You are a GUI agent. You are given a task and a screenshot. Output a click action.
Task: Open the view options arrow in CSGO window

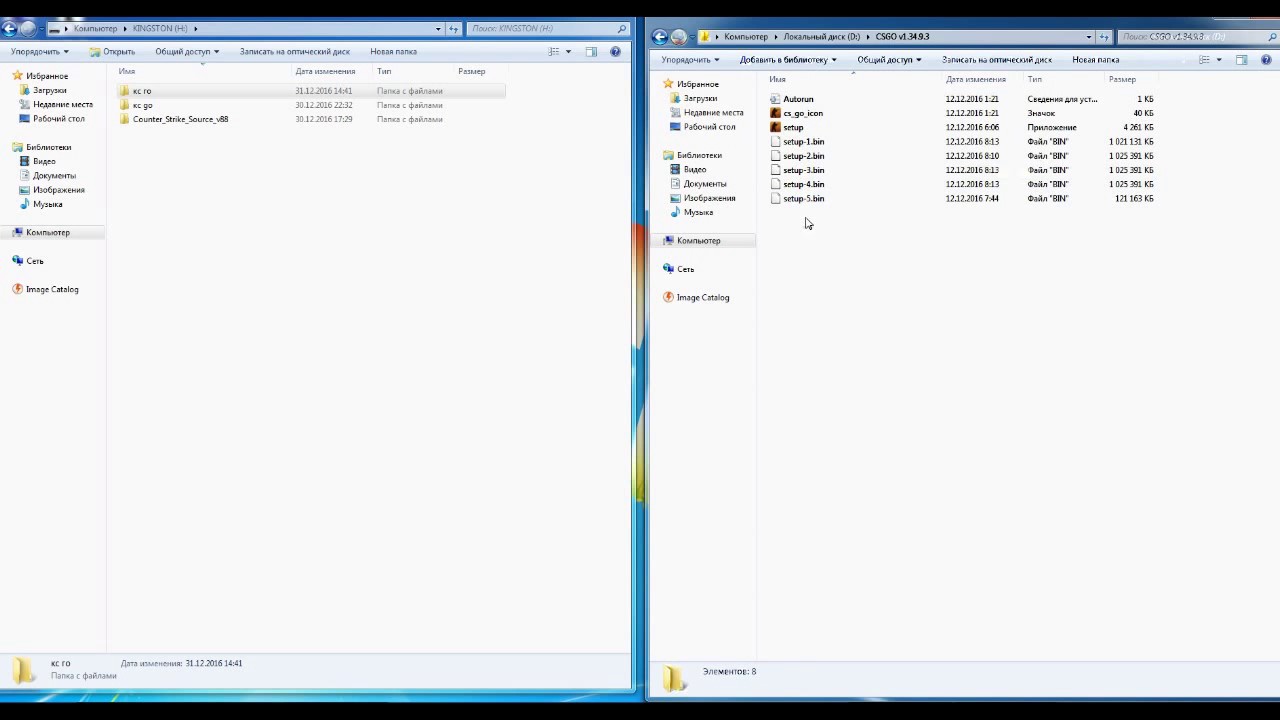pyautogui.click(x=1218, y=60)
